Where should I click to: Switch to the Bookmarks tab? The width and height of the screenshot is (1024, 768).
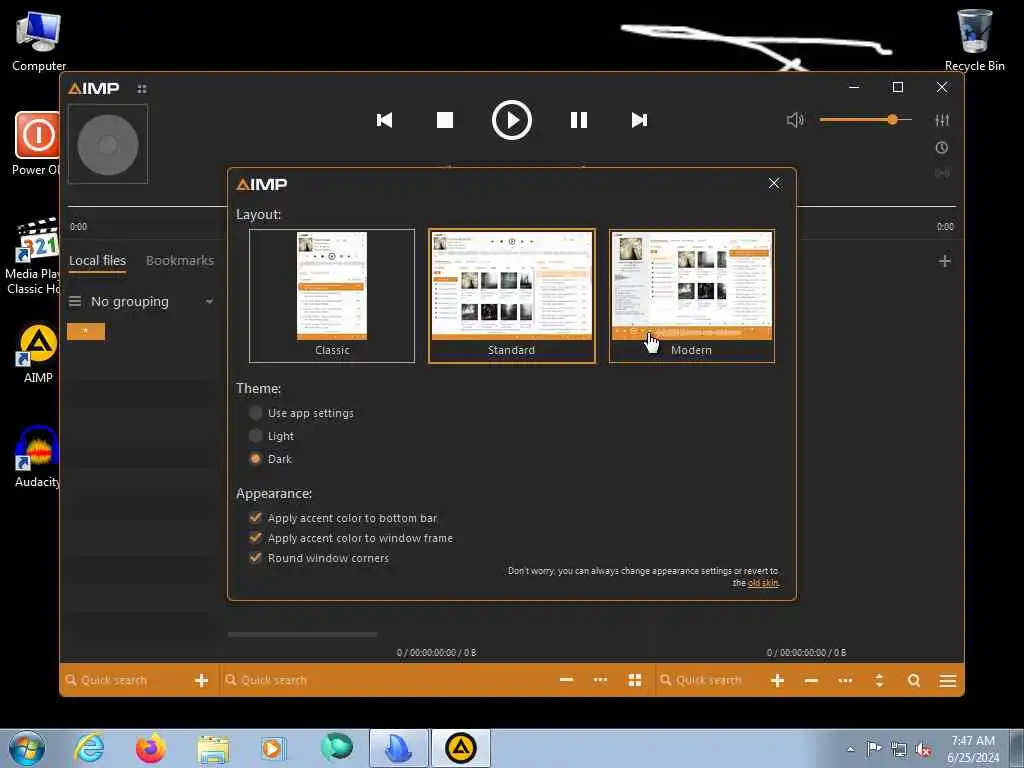pos(180,261)
